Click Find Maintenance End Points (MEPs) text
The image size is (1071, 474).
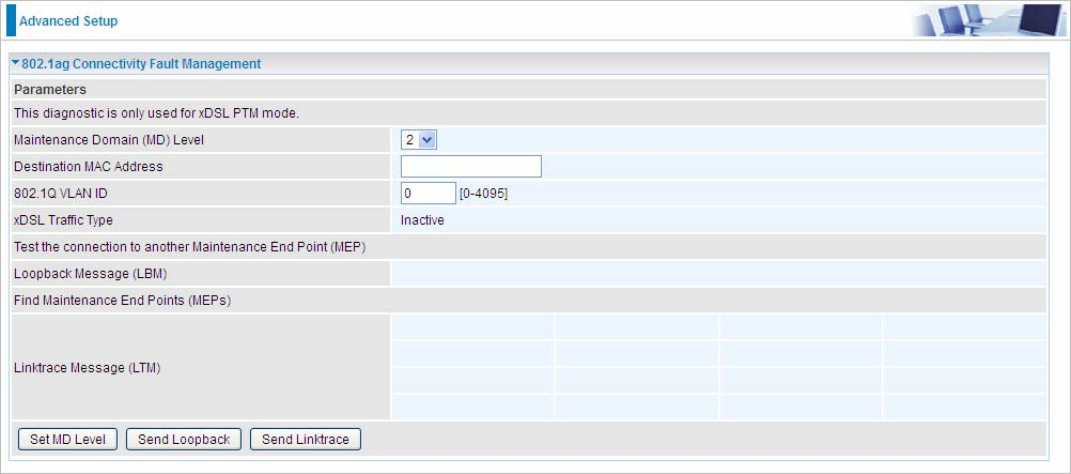[x=122, y=301]
